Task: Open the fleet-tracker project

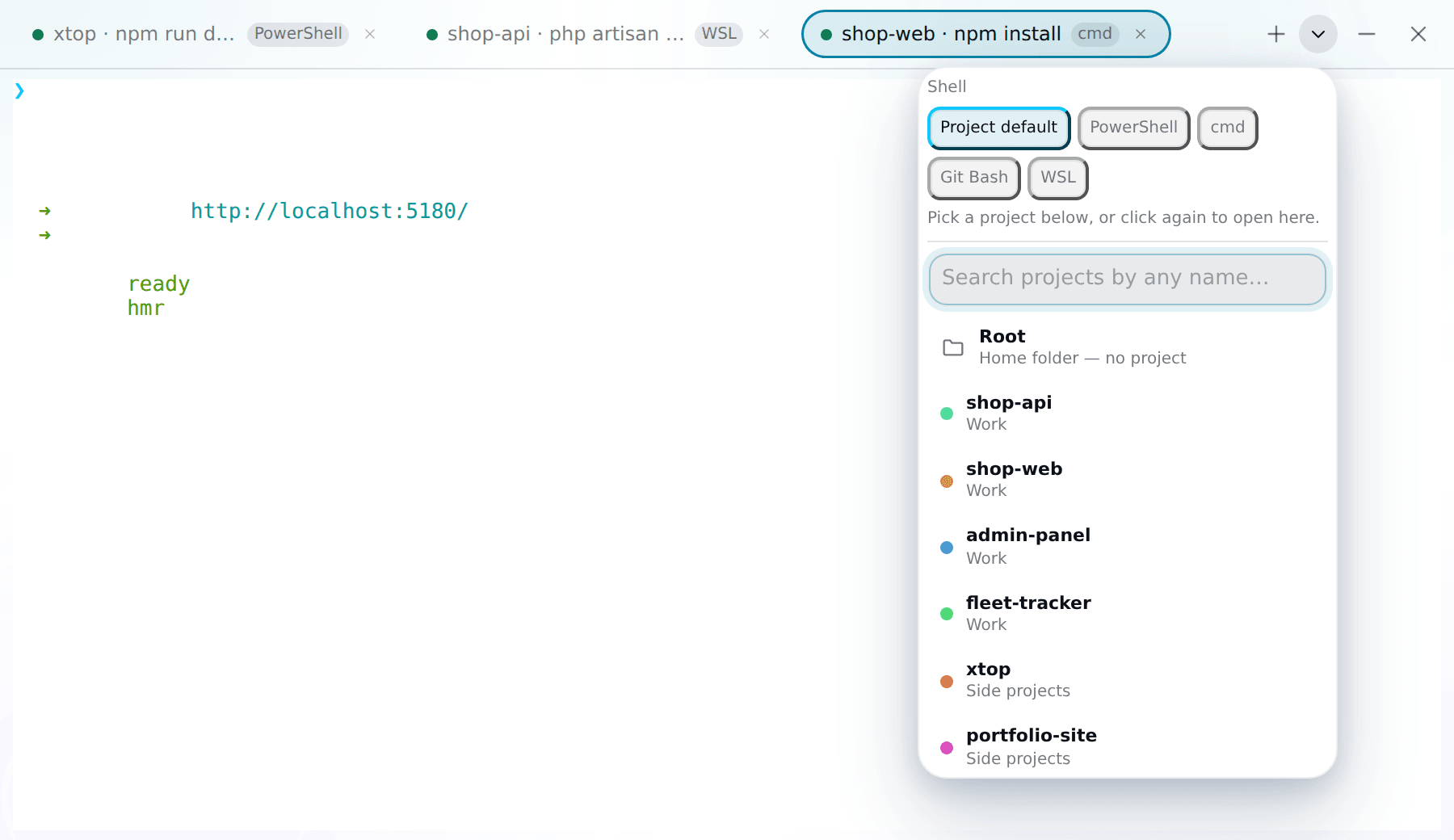Action: click(x=1127, y=614)
